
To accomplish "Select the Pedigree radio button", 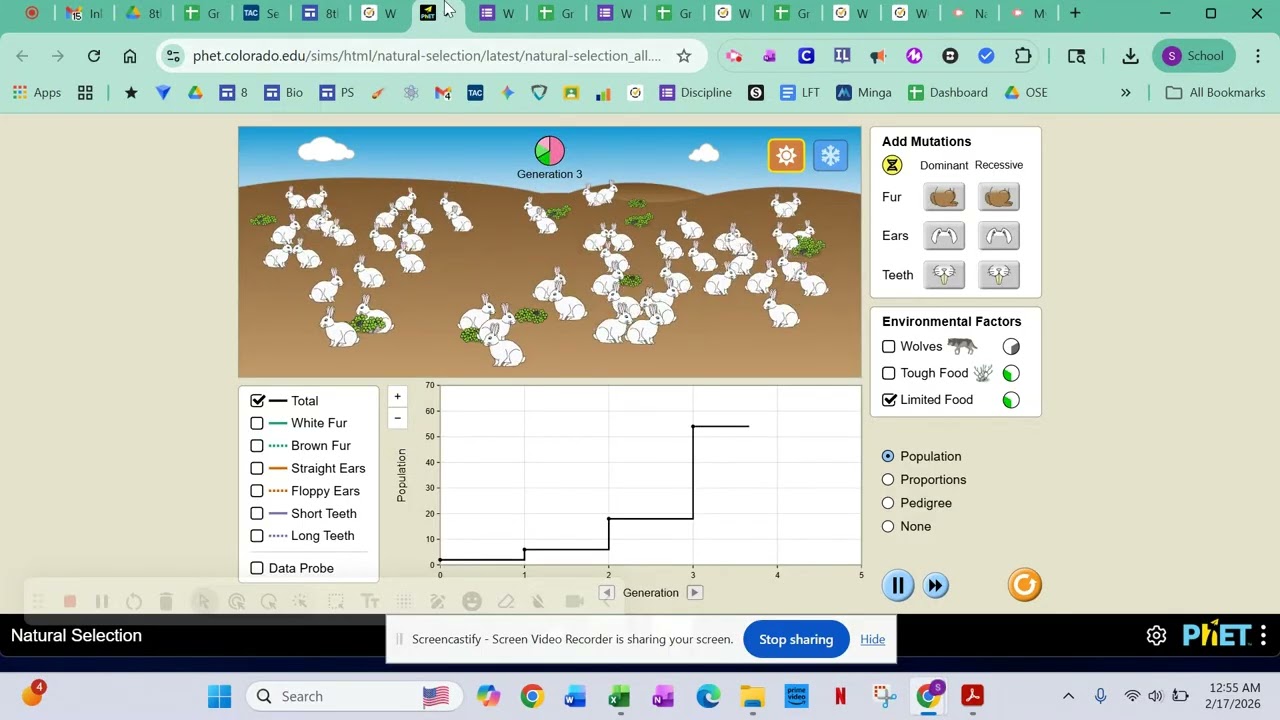I will click(888, 503).
